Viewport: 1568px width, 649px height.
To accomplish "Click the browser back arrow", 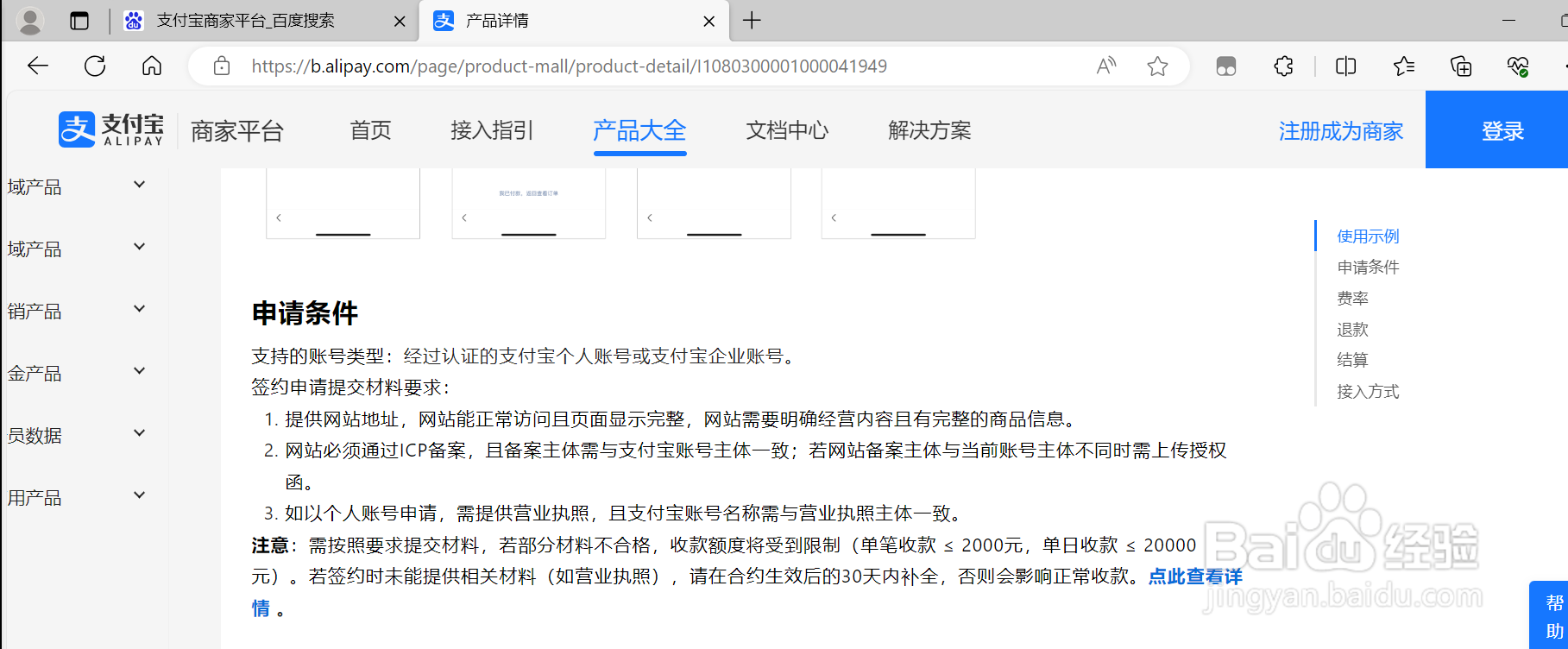I will point(38,66).
